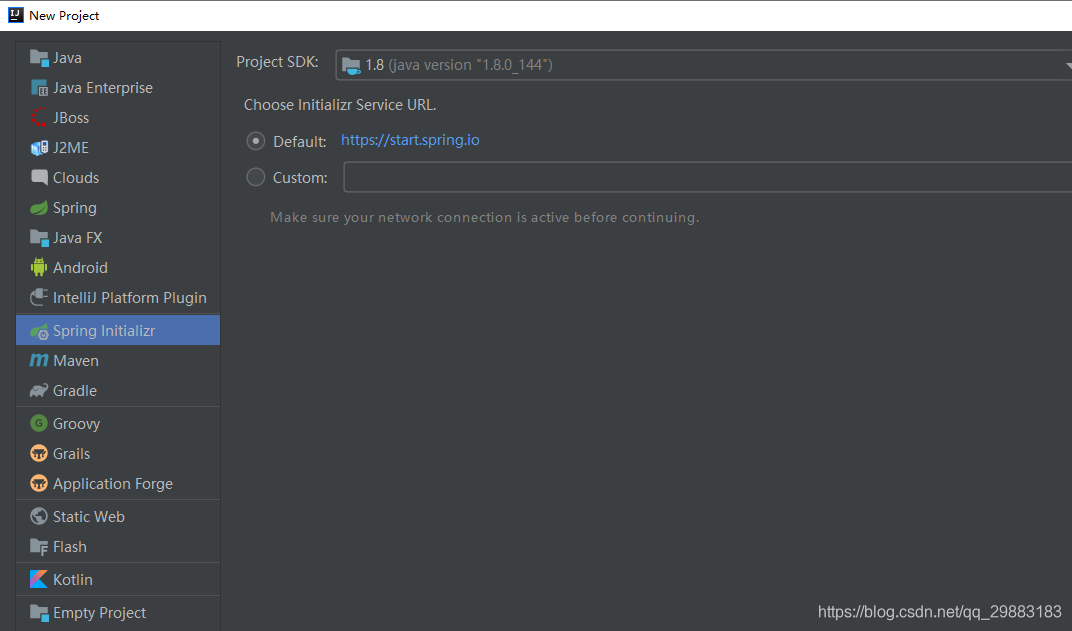The image size is (1072, 631).
Task: Select Grails project type
Action: pyautogui.click(x=118, y=453)
